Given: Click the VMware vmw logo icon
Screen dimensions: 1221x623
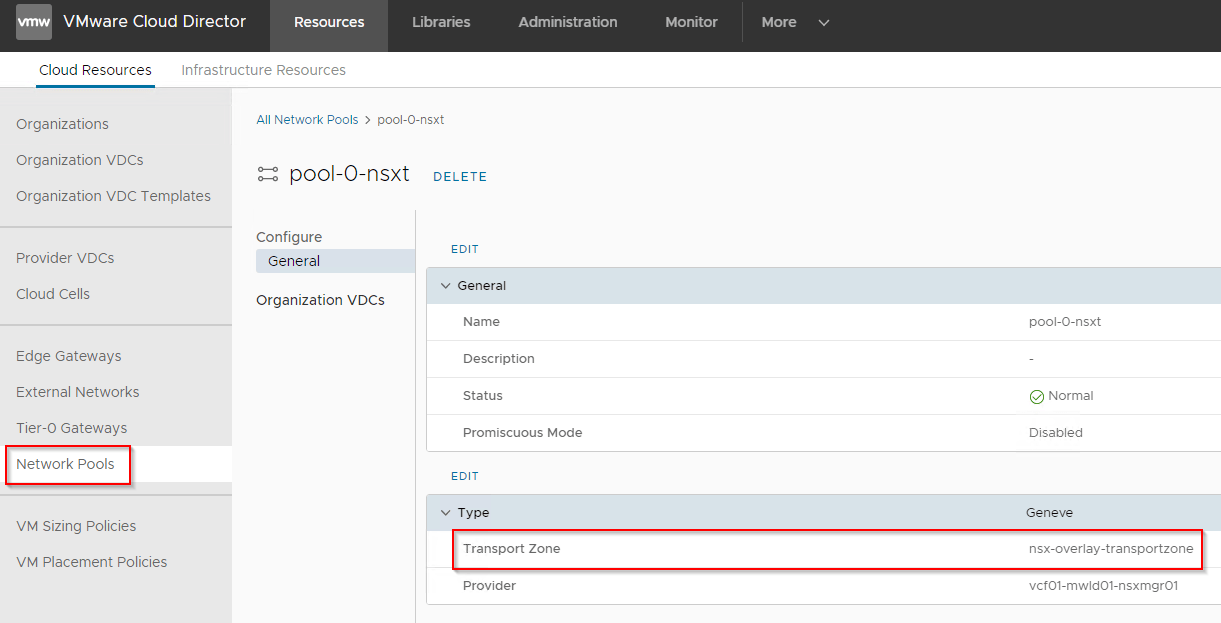Looking at the screenshot, I should pos(34,22).
